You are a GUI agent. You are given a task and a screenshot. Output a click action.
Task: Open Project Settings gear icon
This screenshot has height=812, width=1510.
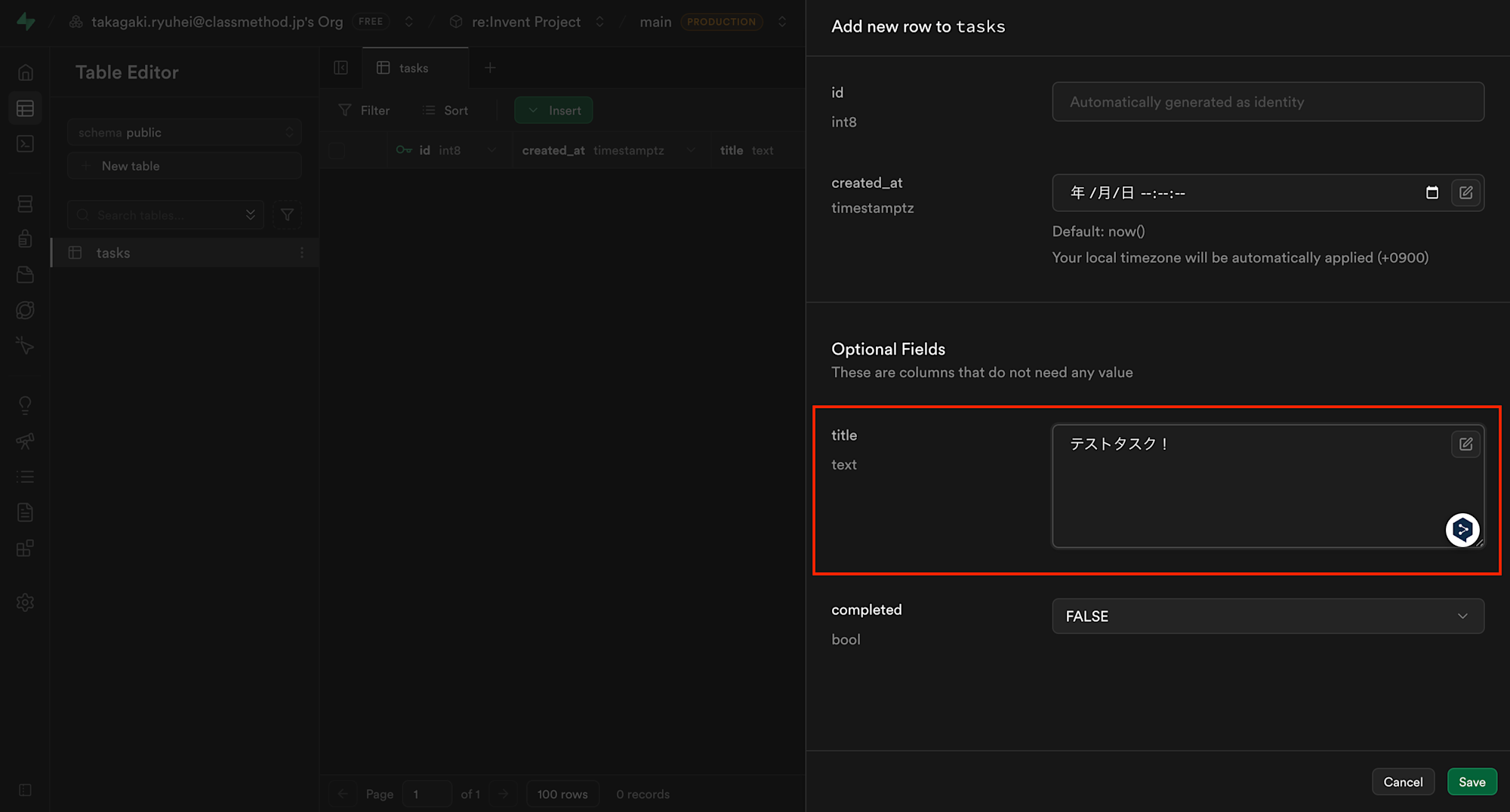click(x=25, y=602)
